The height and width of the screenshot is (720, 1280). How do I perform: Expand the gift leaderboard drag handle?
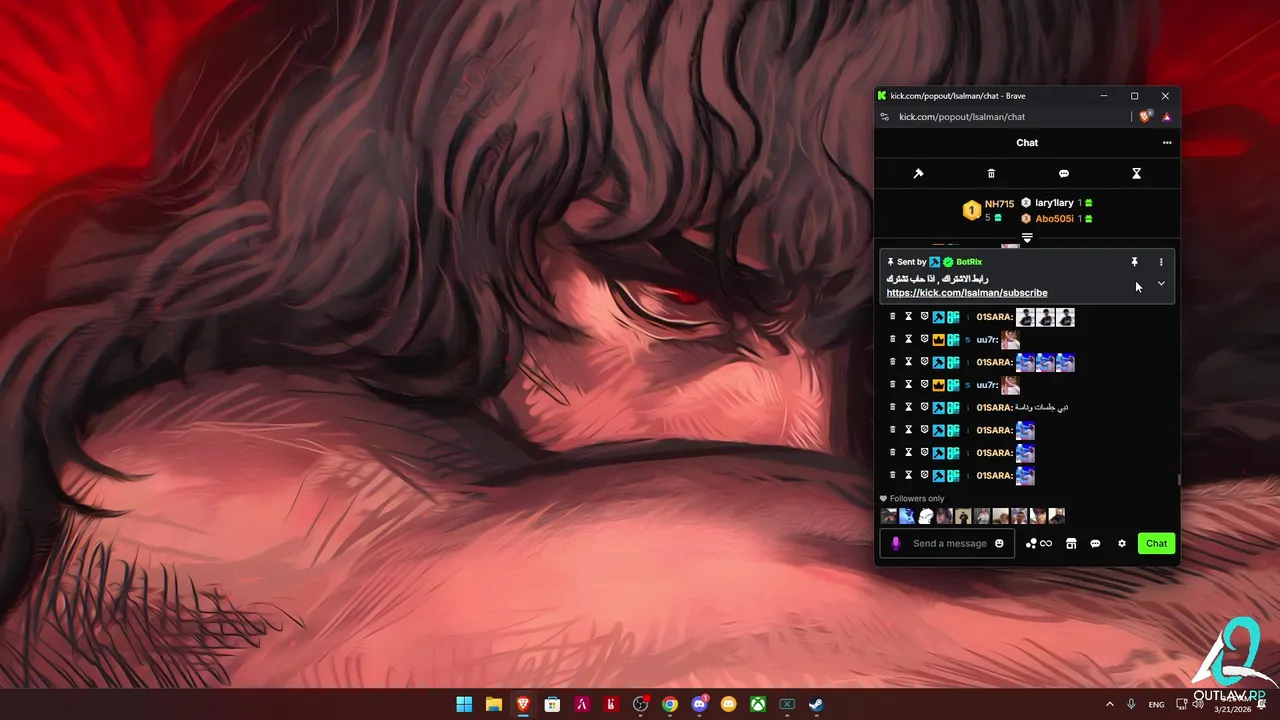point(1027,238)
